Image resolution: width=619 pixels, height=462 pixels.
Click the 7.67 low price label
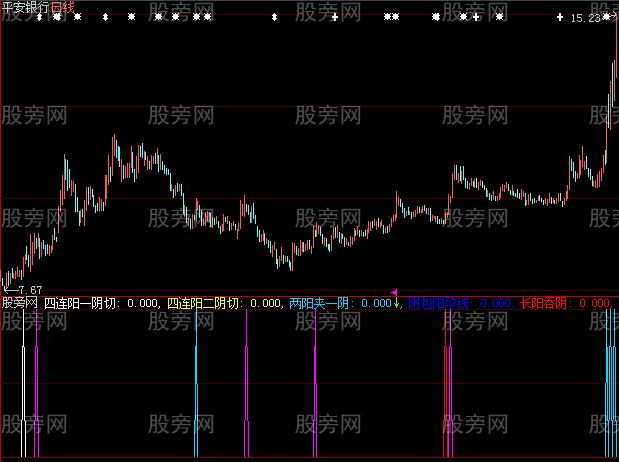30,290
